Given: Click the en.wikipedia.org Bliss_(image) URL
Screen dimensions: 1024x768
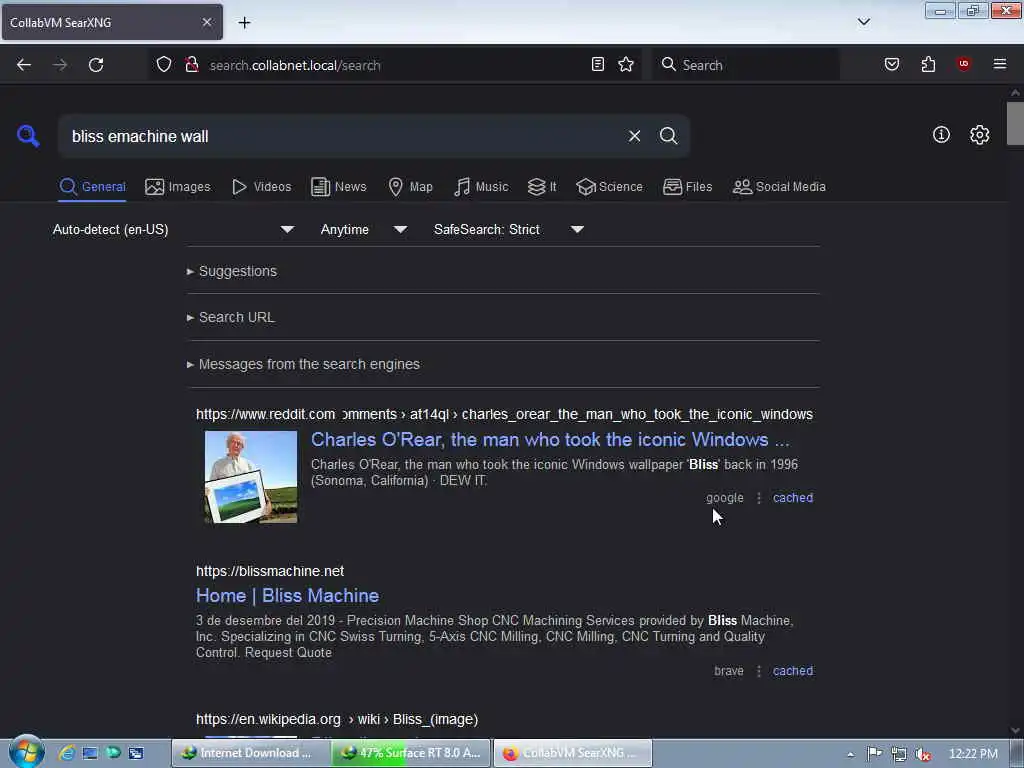Looking at the screenshot, I should tap(337, 719).
